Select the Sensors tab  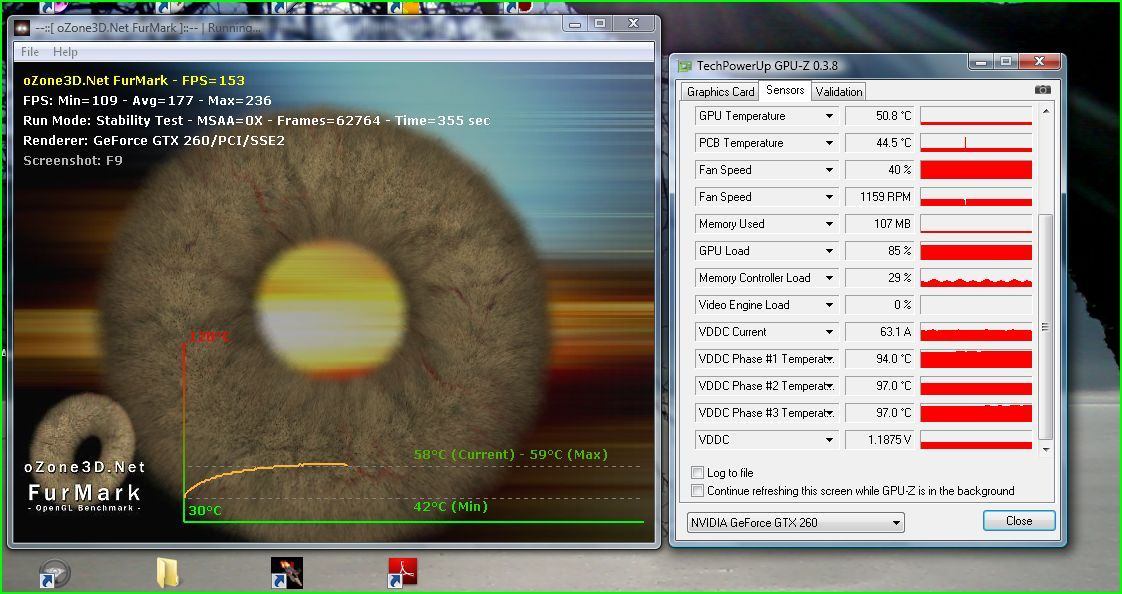tap(785, 90)
